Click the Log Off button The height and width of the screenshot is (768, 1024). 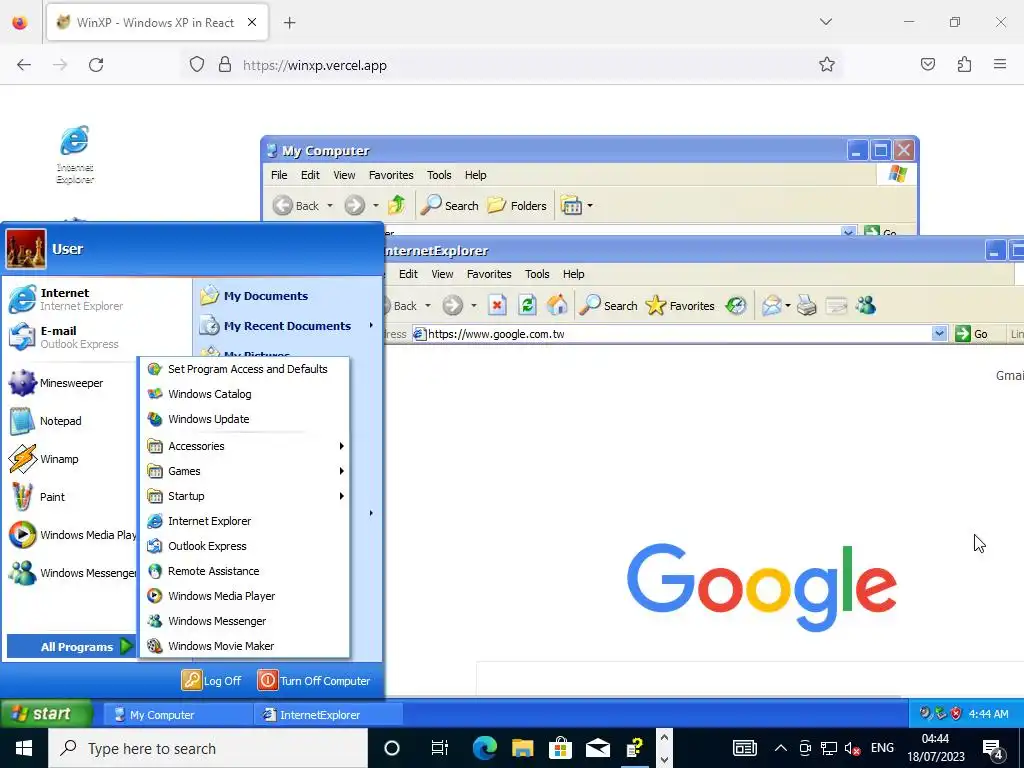pyautogui.click(x=212, y=680)
